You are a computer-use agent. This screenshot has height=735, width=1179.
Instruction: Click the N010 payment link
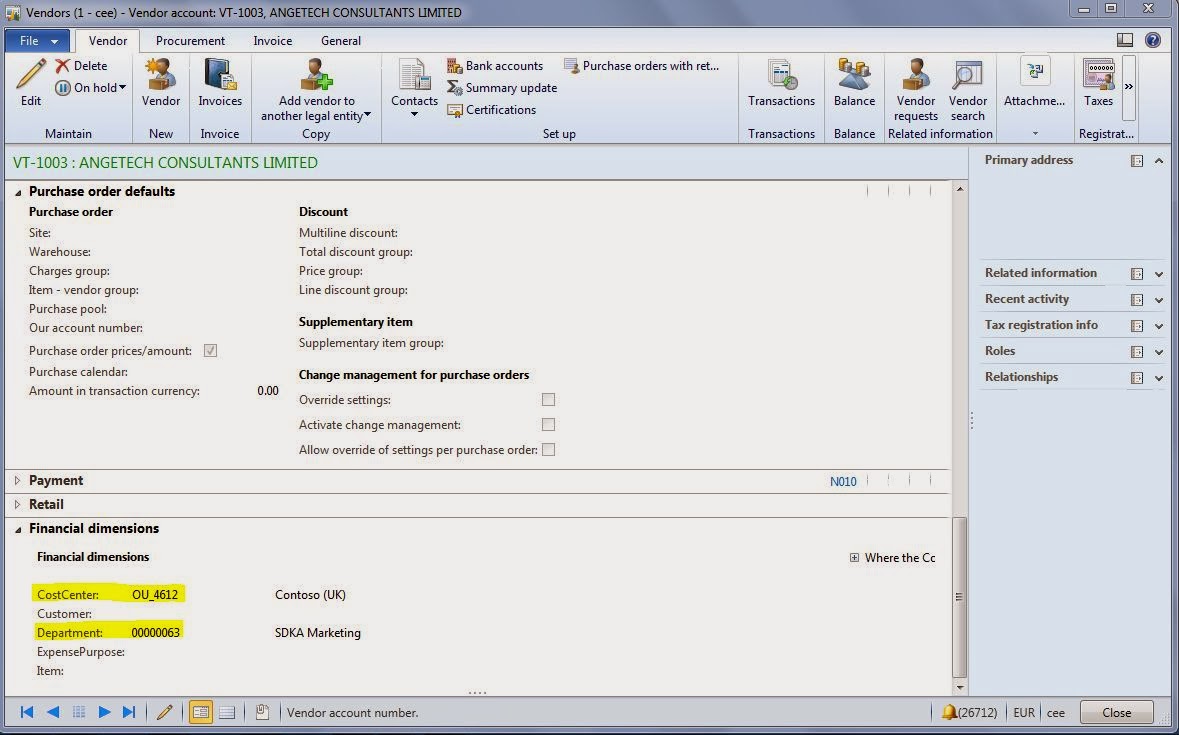tap(843, 481)
